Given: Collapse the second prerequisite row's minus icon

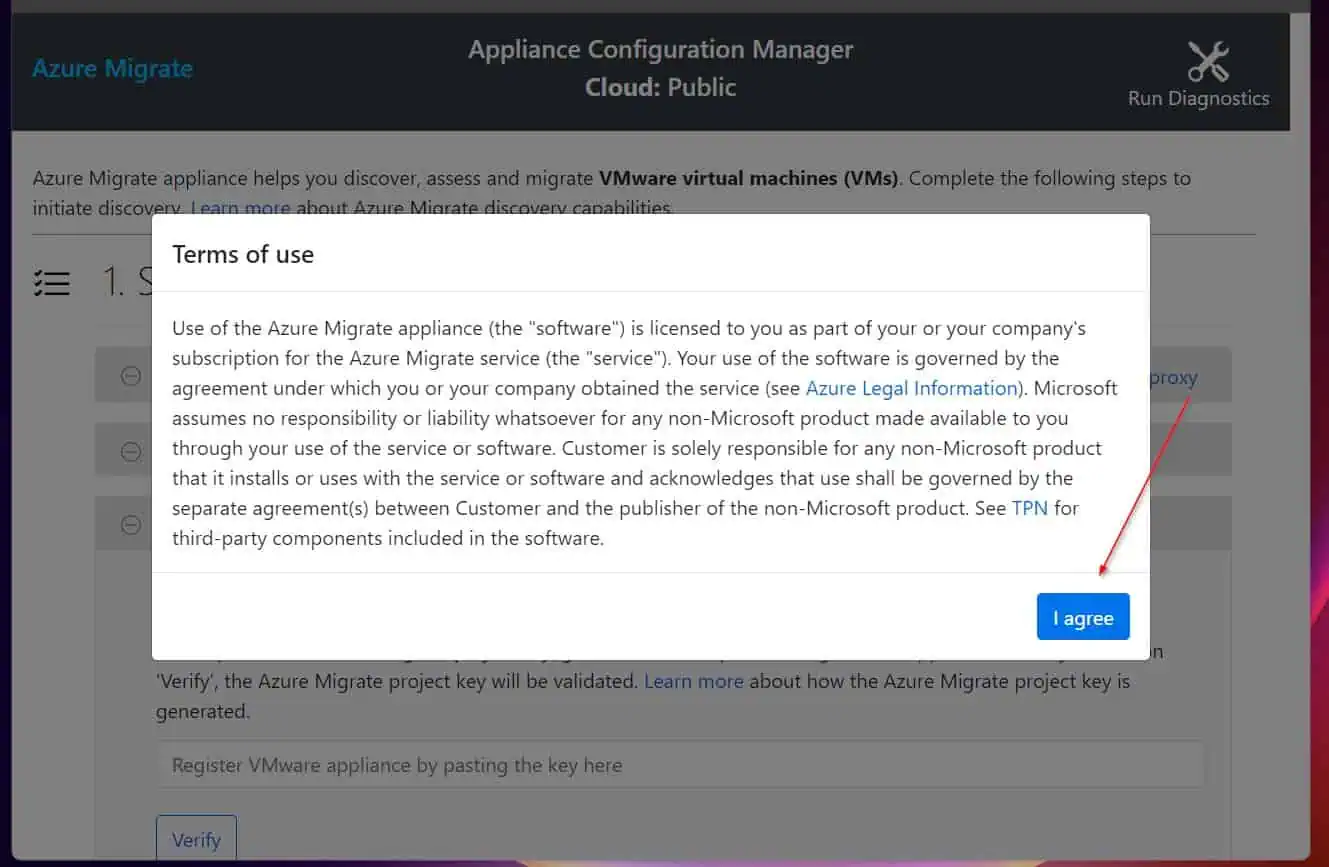Looking at the screenshot, I should 131,452.
